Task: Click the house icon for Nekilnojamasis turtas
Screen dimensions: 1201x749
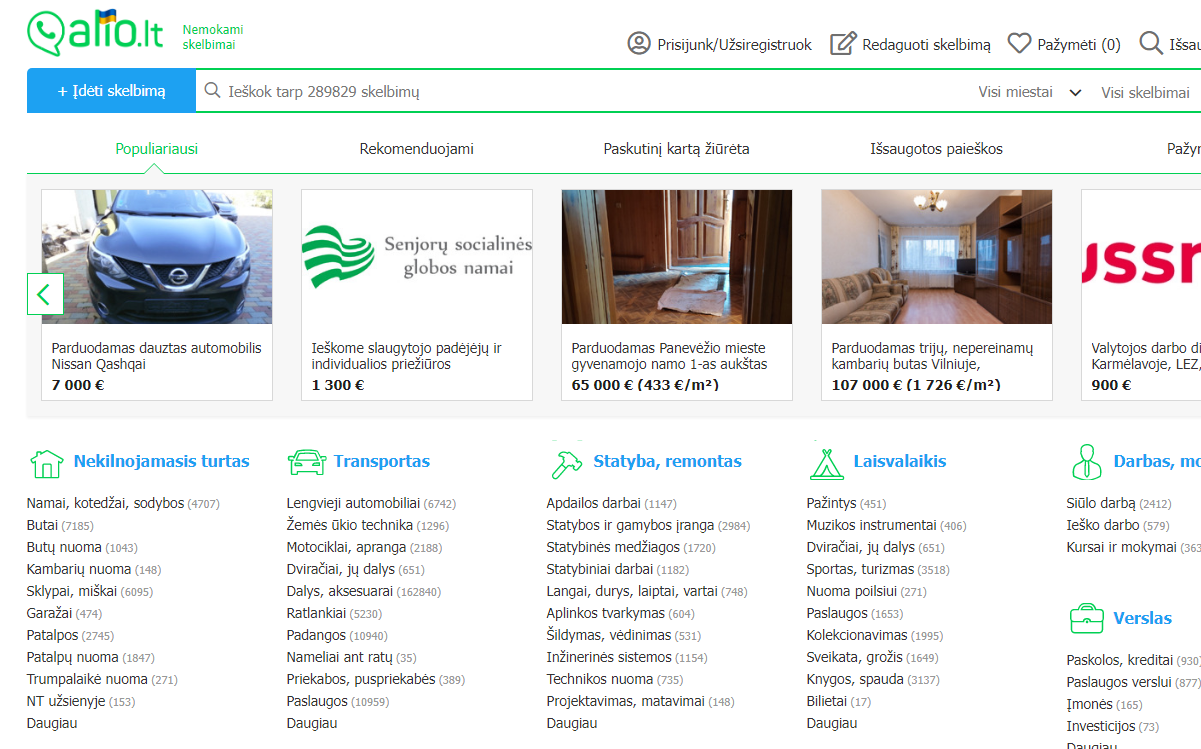Action: 46,463
